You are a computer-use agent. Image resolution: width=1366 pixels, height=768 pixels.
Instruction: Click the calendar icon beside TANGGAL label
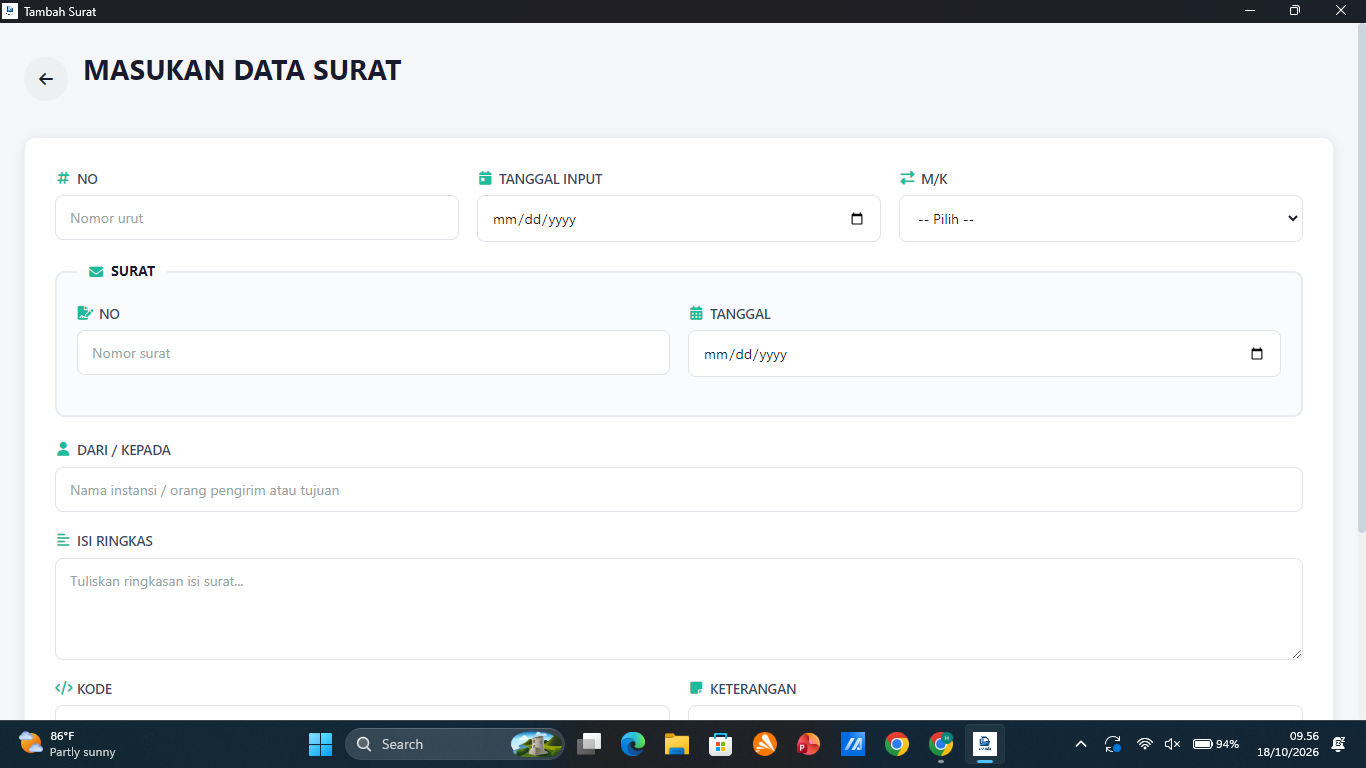pos(696,313)
